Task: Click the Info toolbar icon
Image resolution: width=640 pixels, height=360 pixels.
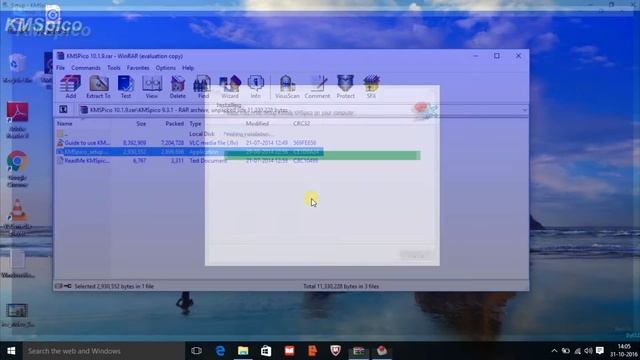Action: pos(256,87)
